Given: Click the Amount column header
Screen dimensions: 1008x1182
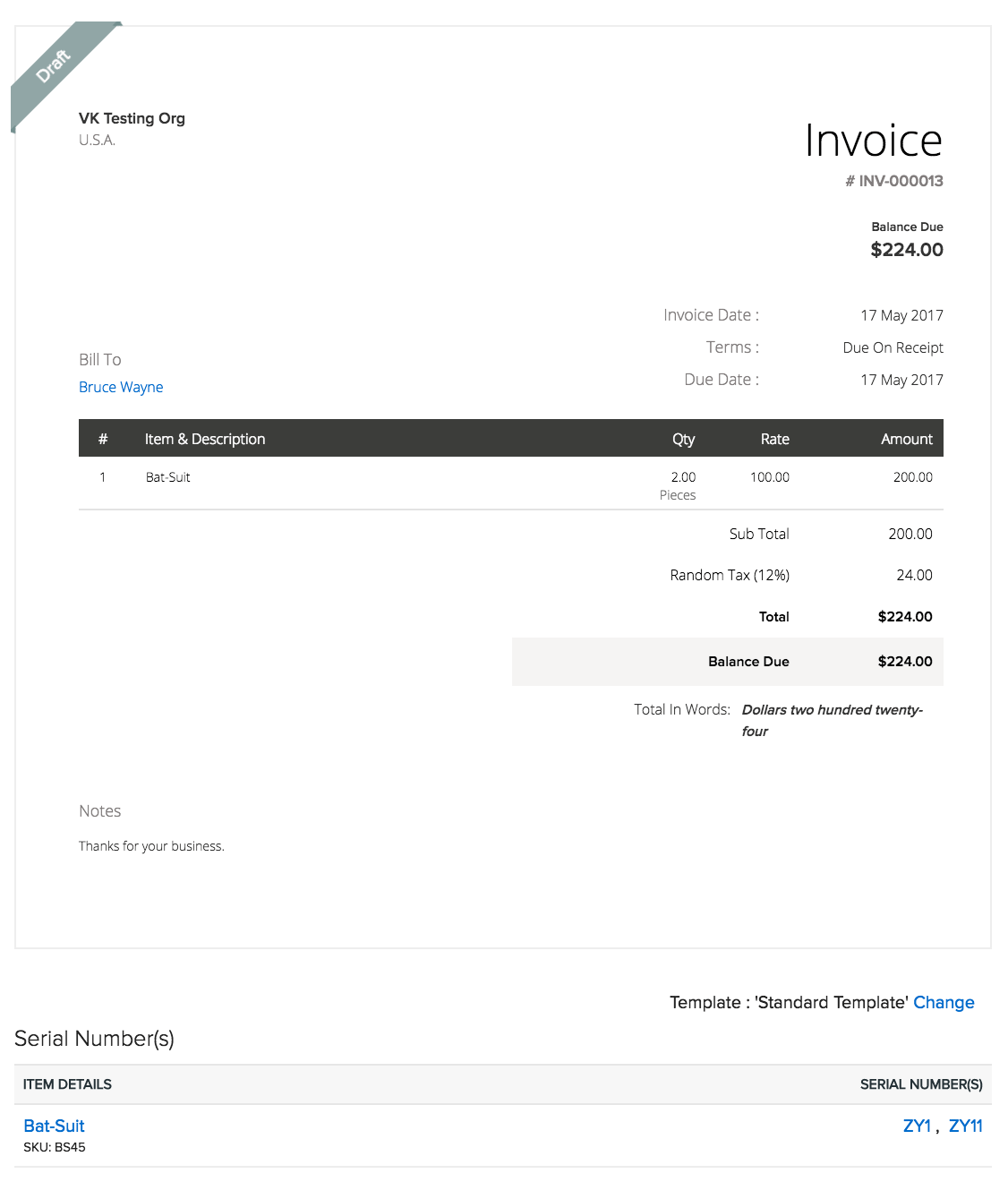Looking at the screenshot, I should point(906,439).
